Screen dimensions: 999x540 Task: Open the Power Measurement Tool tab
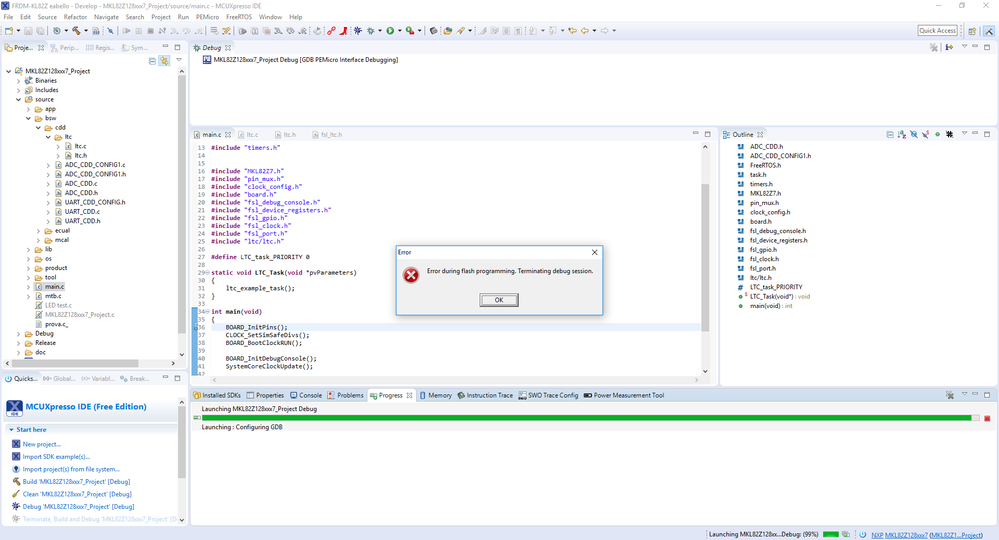point(624,395)
